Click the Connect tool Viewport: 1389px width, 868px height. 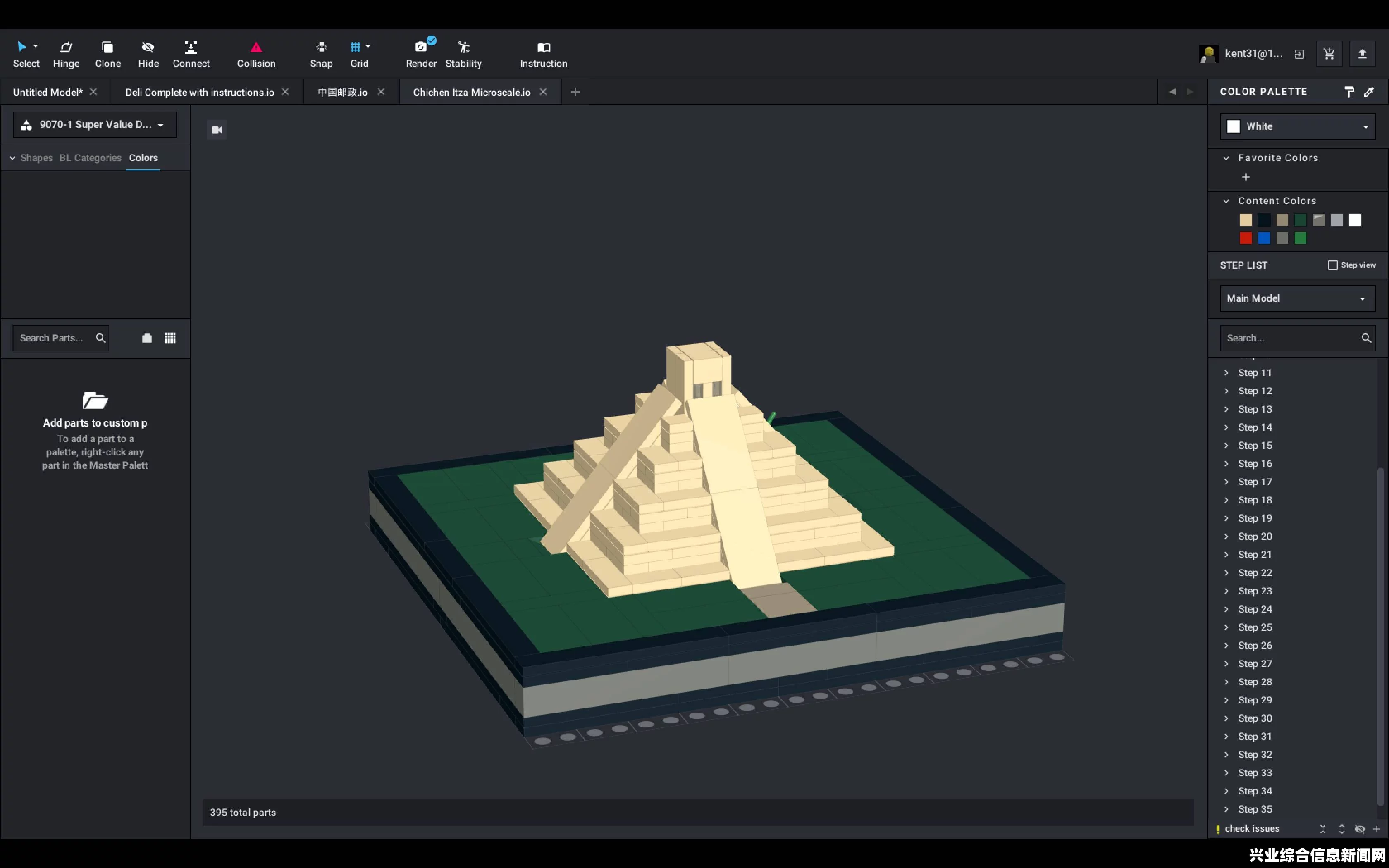191,55
